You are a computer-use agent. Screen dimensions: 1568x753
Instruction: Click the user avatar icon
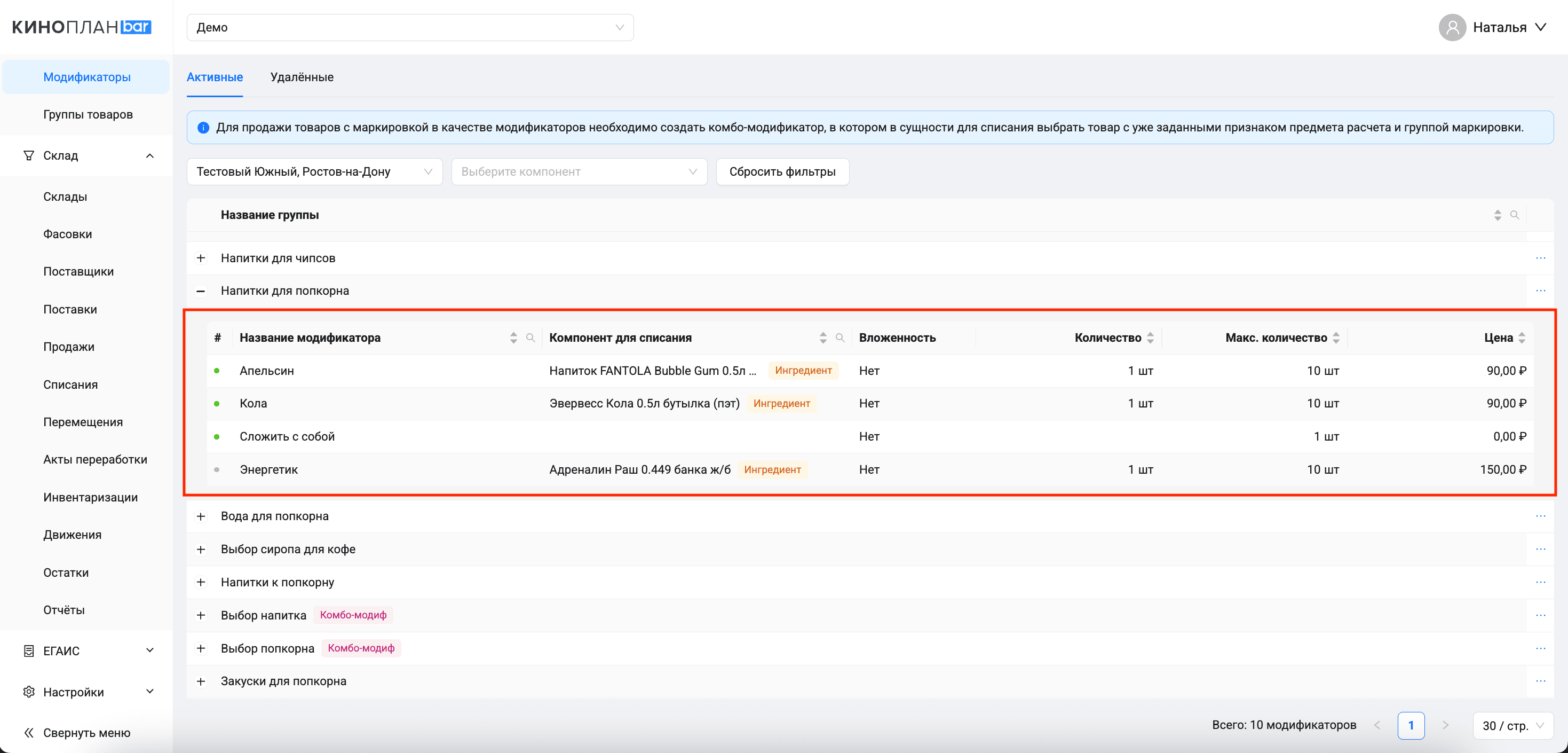tap(1452, 27)
